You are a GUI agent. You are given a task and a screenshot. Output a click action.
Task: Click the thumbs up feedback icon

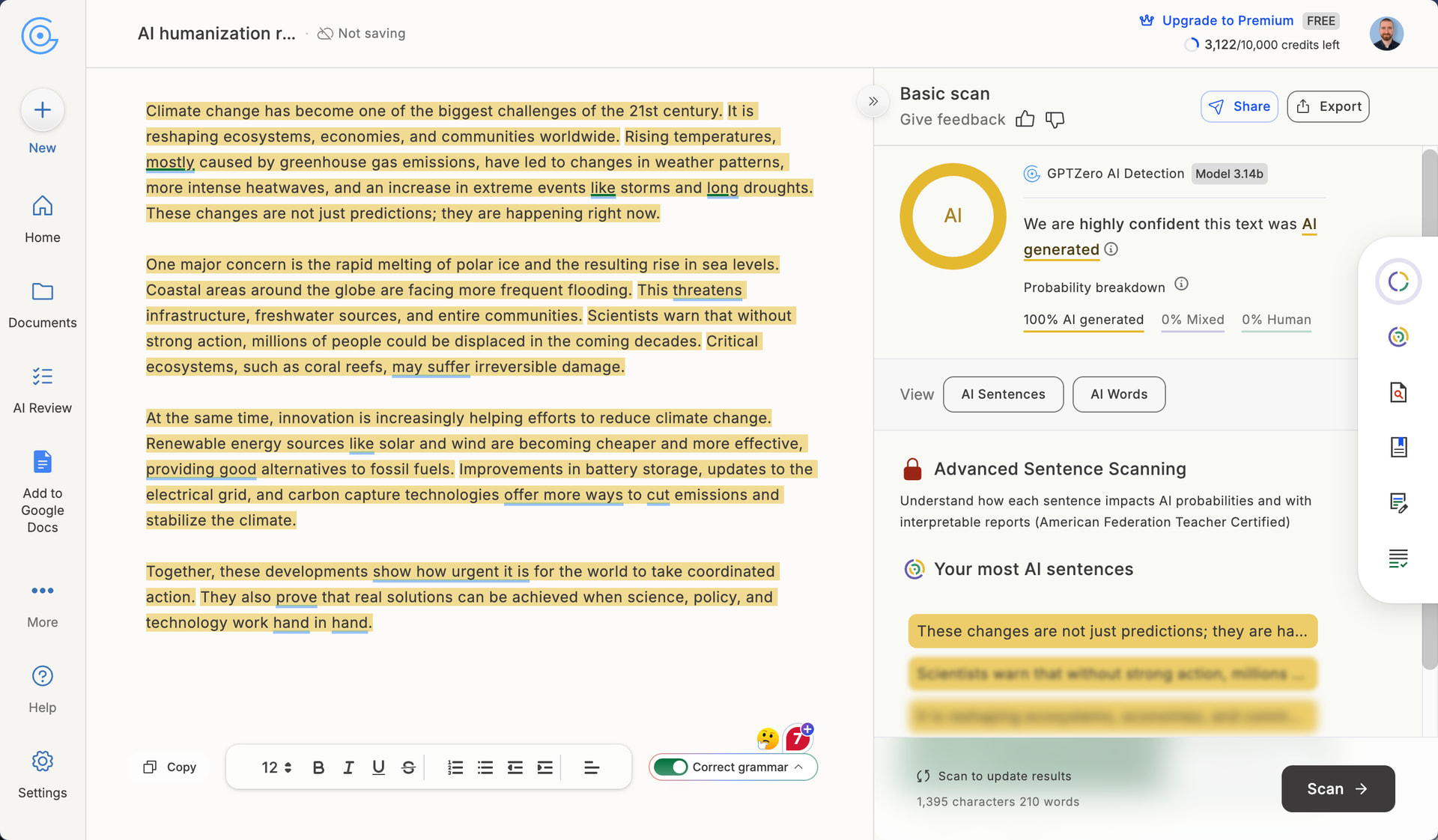tap(1025, 120)
